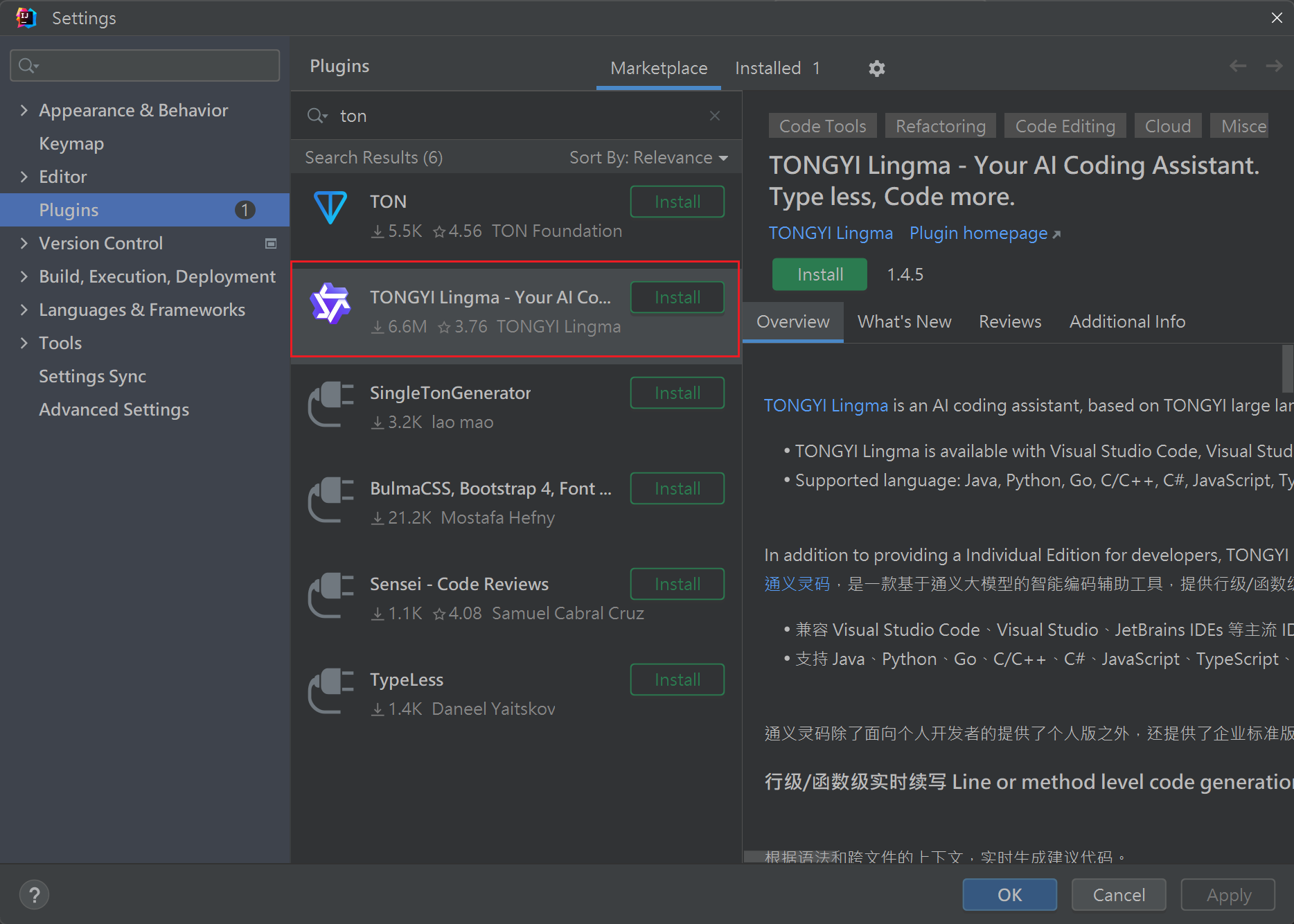This screenshot has width=1294, height=924.
Task: Select Plugins in settings tree
Action: point(145,210)
